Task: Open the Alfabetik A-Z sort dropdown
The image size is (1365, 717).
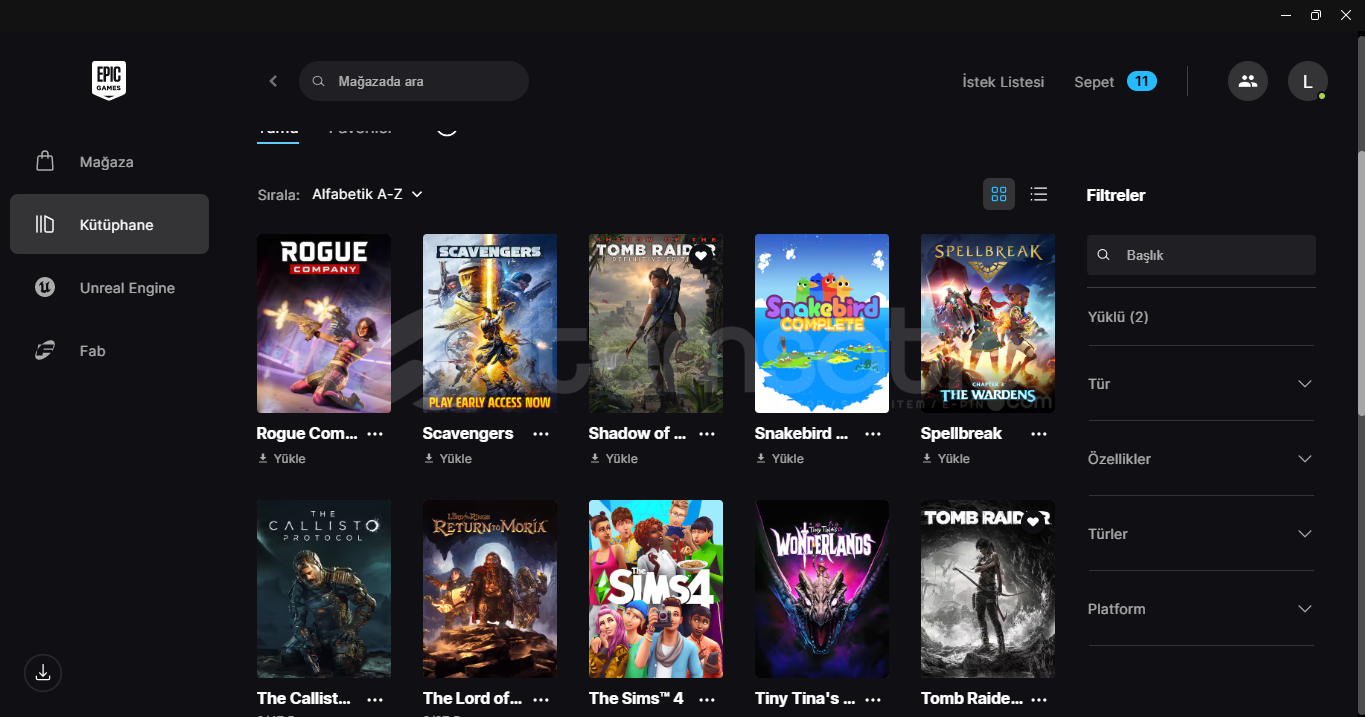Action: pos(367,194)
